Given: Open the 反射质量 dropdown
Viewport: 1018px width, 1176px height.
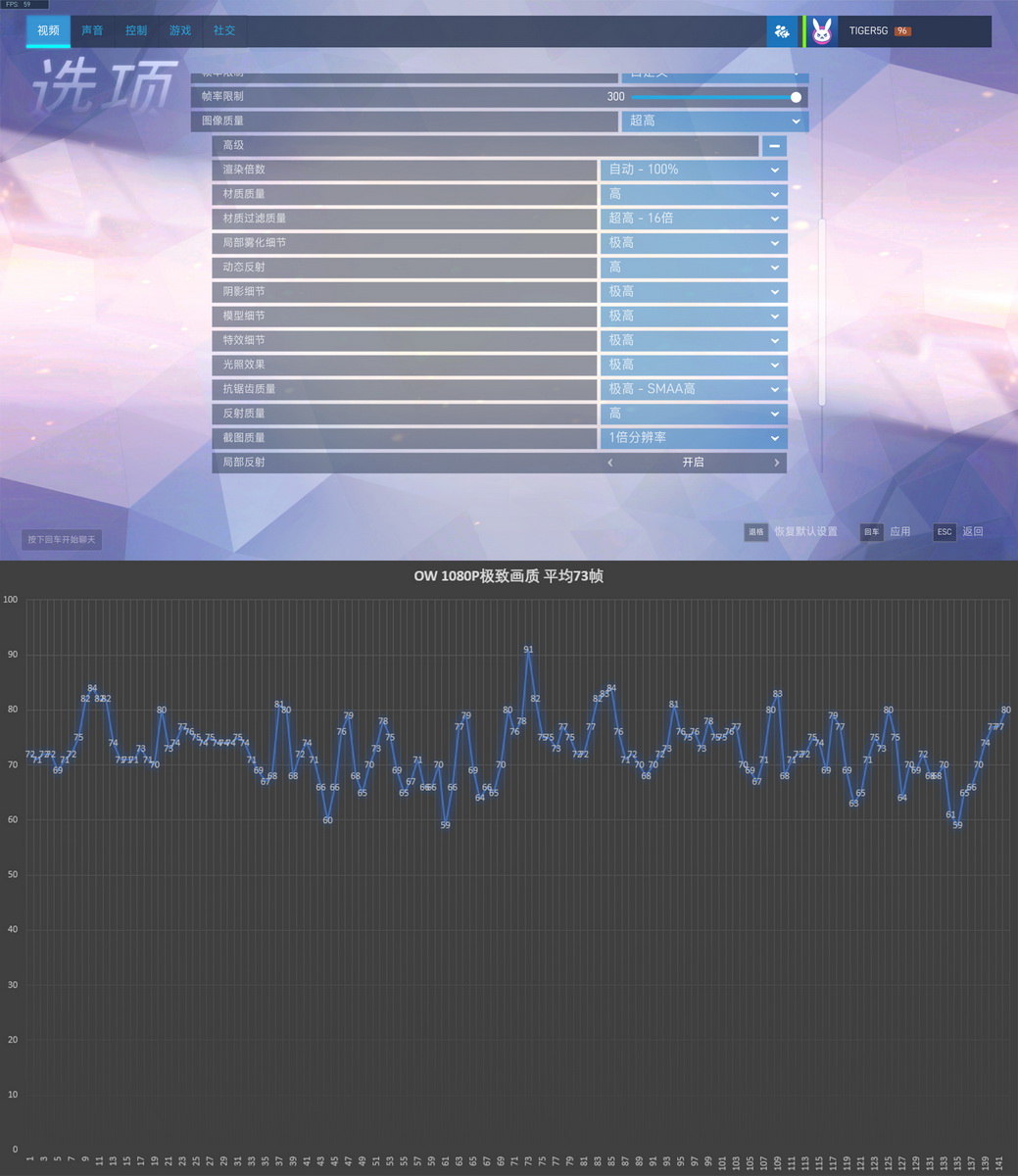Looking at the screenshot, I should click(694, 414).
